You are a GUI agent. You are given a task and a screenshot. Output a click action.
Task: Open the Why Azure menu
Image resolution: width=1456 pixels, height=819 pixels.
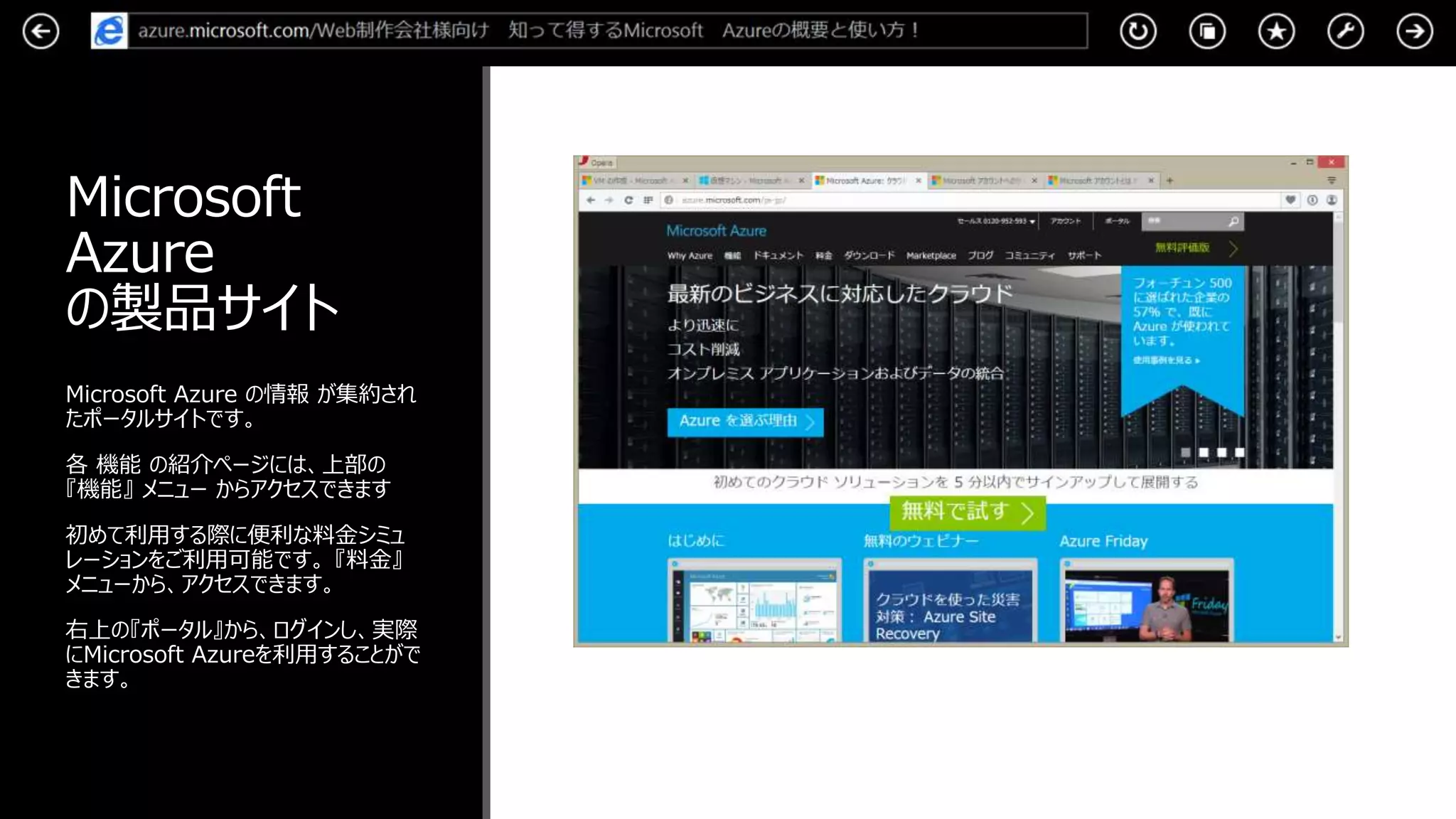tap(690, 255)
